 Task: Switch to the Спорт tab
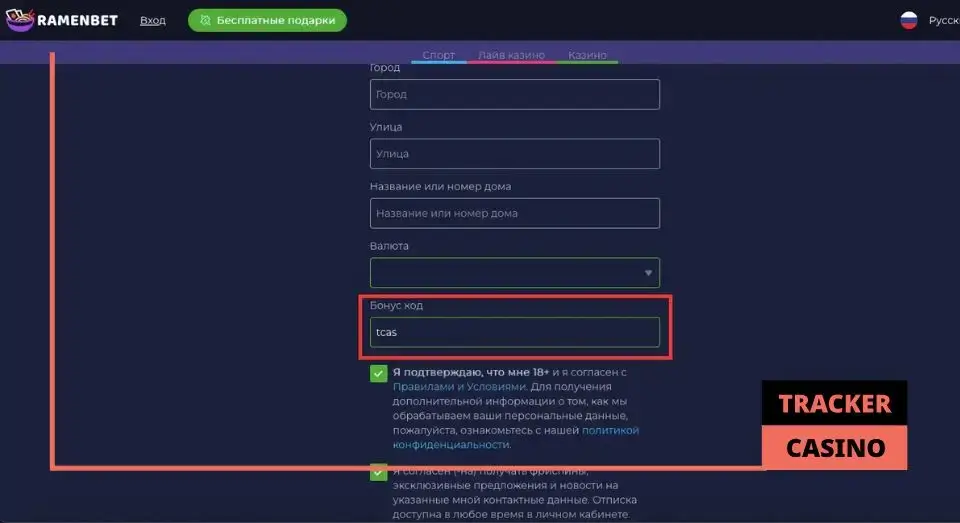click(x=438, y=55)
